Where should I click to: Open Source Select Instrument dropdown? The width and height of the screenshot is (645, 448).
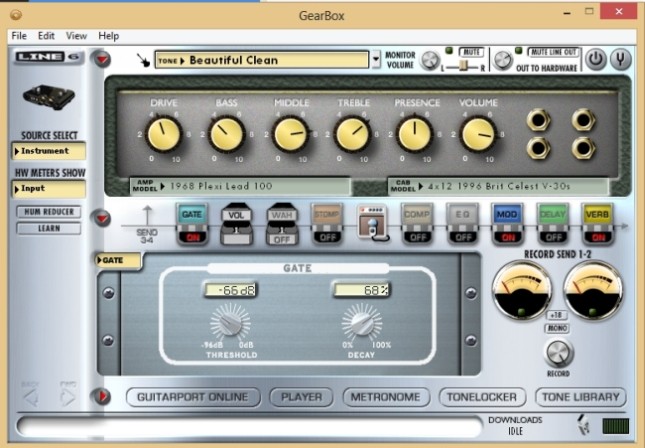(x=49, y=151)
